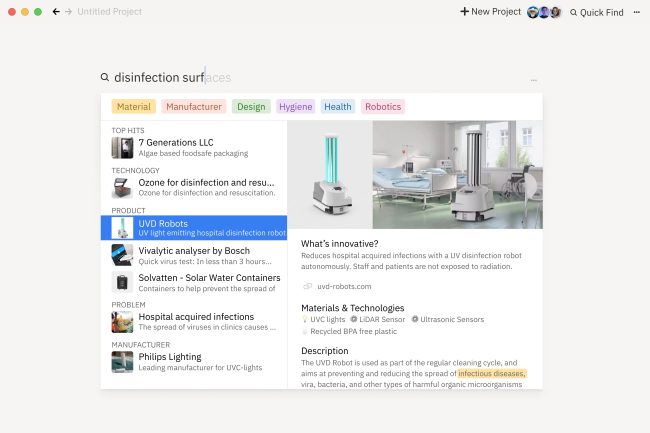The image size is (650, 433).
Task: Click the 'Materials & Technologies' heading
Action: [x=352, y=308]
